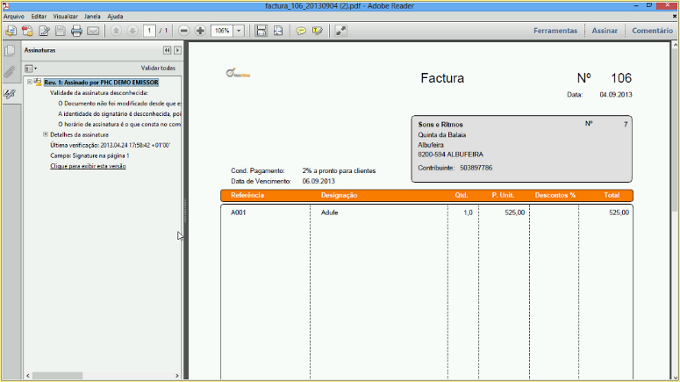The width and height of the screenshot is (680, 382).
Task: Click 'O Documento não foi modificado' line
Action: click(x=120, y=103)
